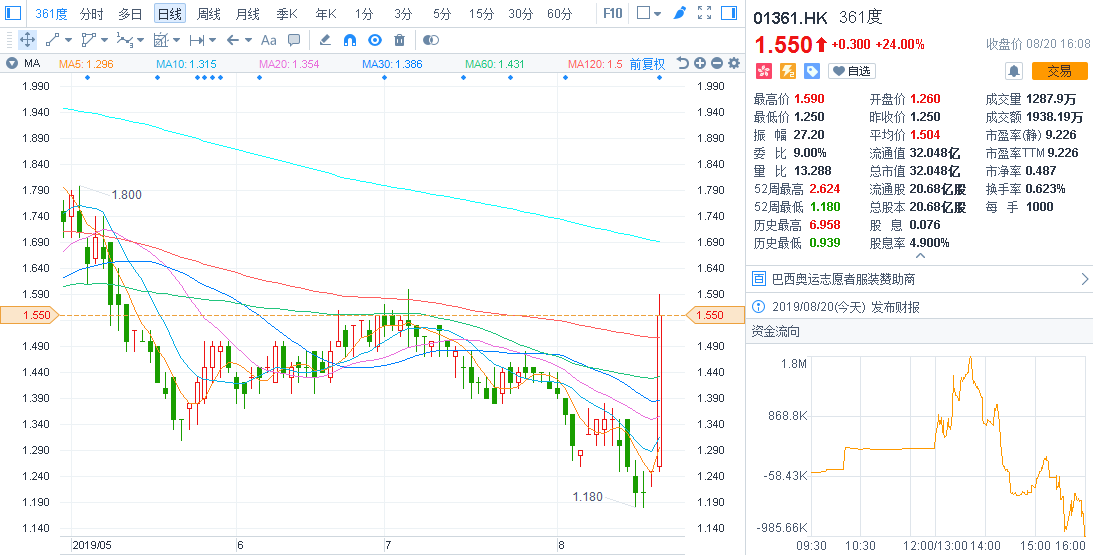Image resolution: width=1093 pixels, height=555 pixels.
Task: Expand measurement tool options arrow
Action: click(x=176, y=40)
